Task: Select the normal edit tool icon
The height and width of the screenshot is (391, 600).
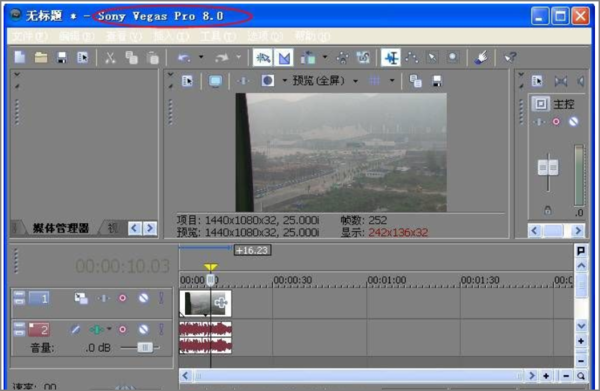Action: point(391,58)
